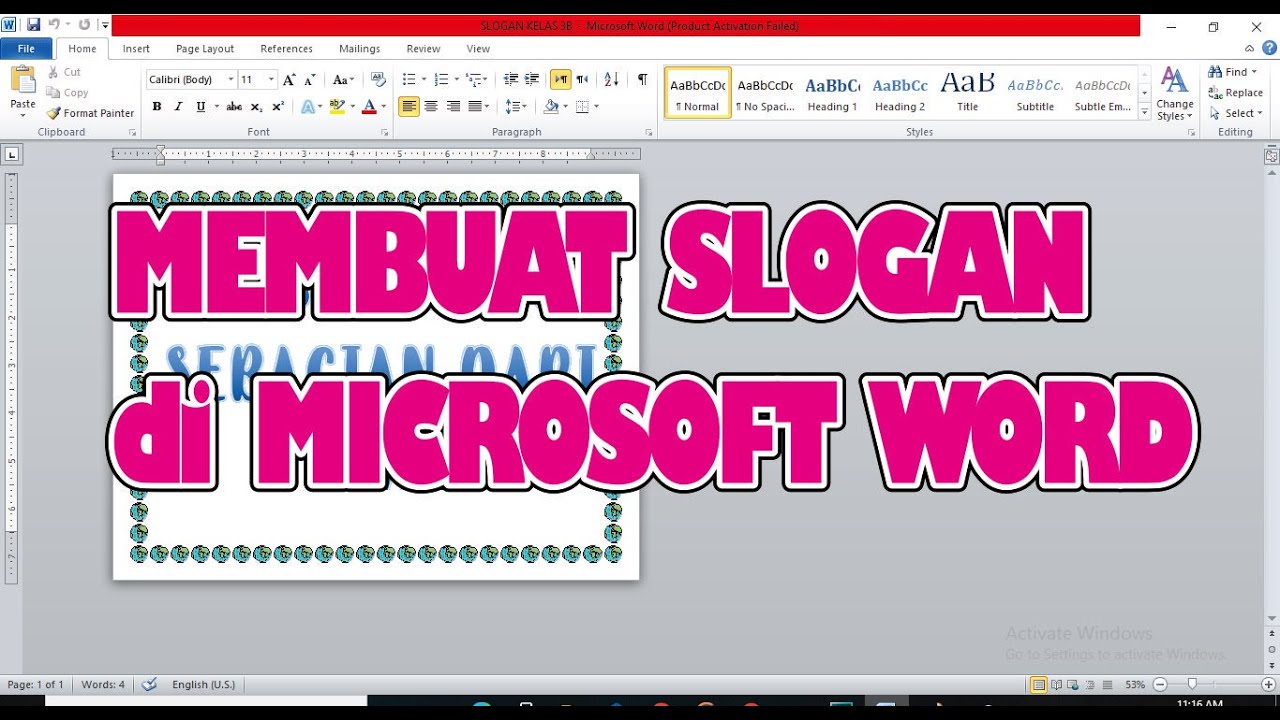Image resolution: width=1280 pixels, height=720 pixels.
Task: Open the Font dialog launcher
Action: (384, 132)
